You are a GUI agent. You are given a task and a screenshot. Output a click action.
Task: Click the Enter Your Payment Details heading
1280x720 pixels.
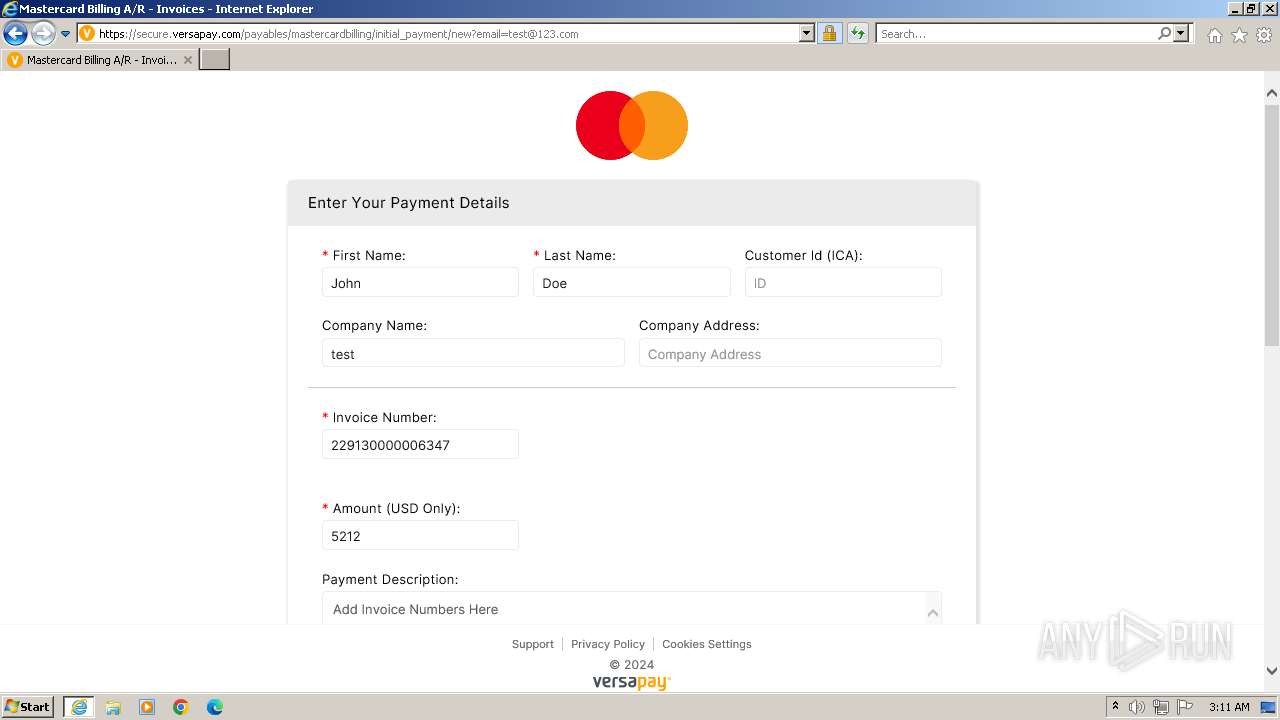[409, 203]
